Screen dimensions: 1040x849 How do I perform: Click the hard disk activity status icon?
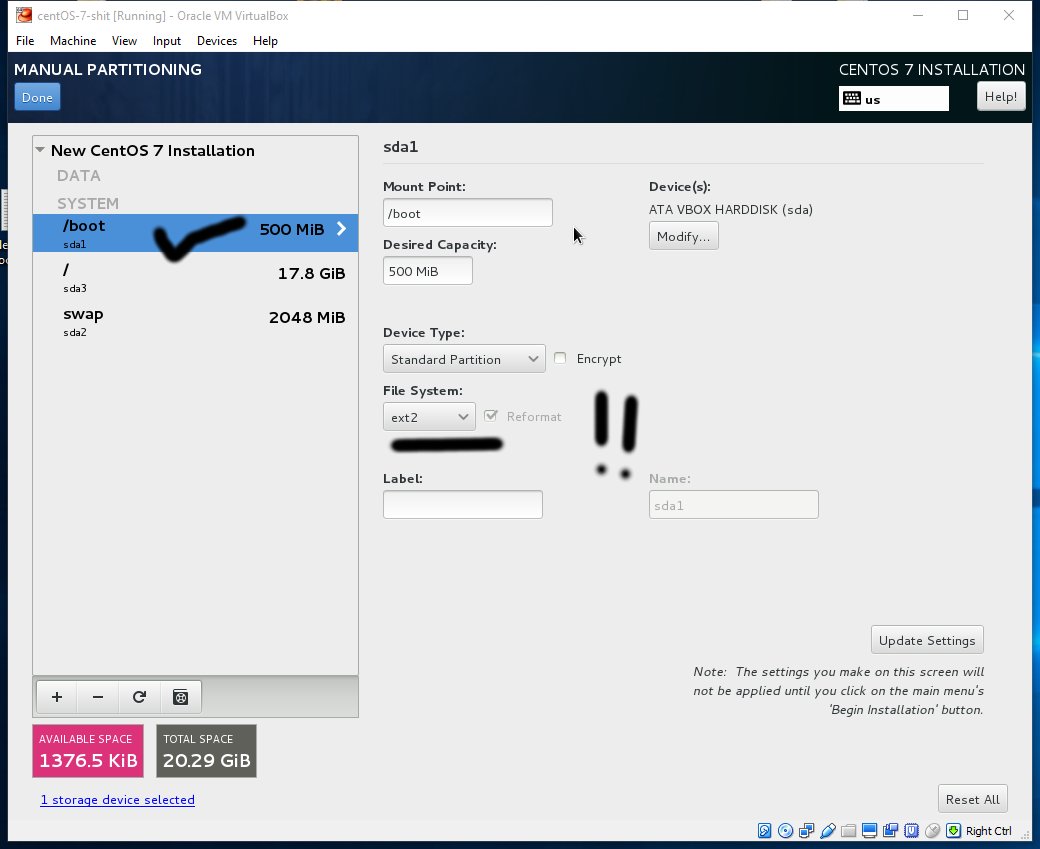764,830
